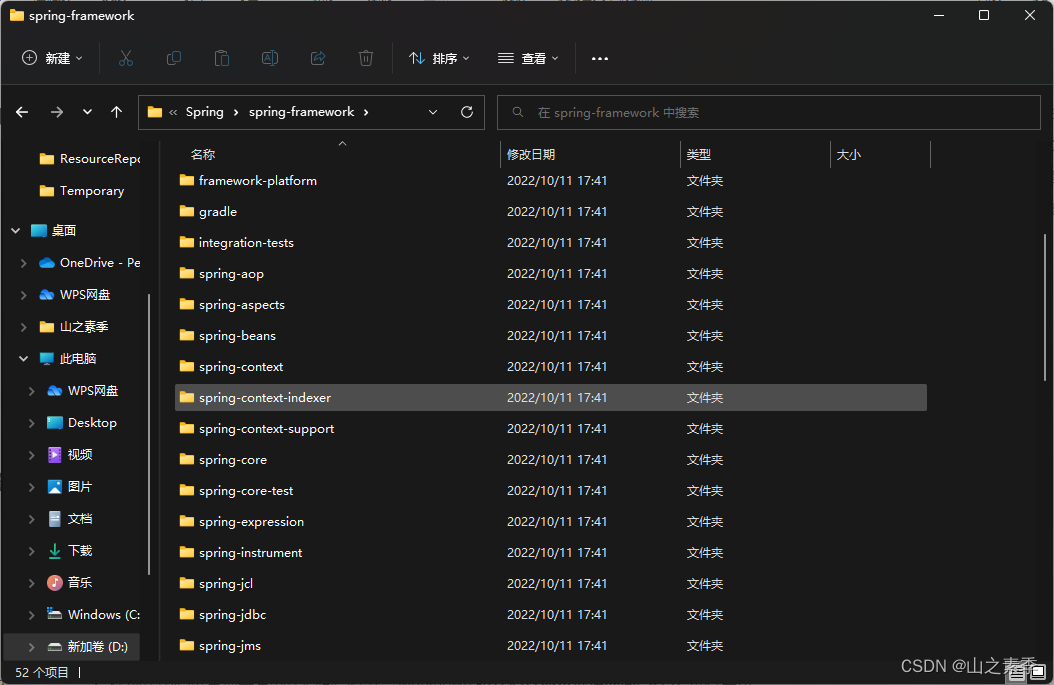The width and height of the screenshot is (1054, 685).
Task: Click the search spring-framework field
Action: (768, 112)
